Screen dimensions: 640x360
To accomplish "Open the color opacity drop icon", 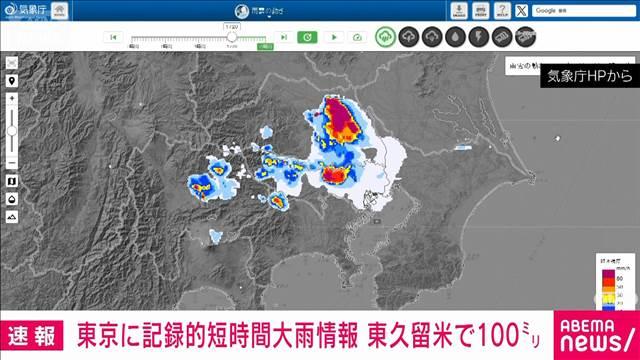I will tap(12, 199).
